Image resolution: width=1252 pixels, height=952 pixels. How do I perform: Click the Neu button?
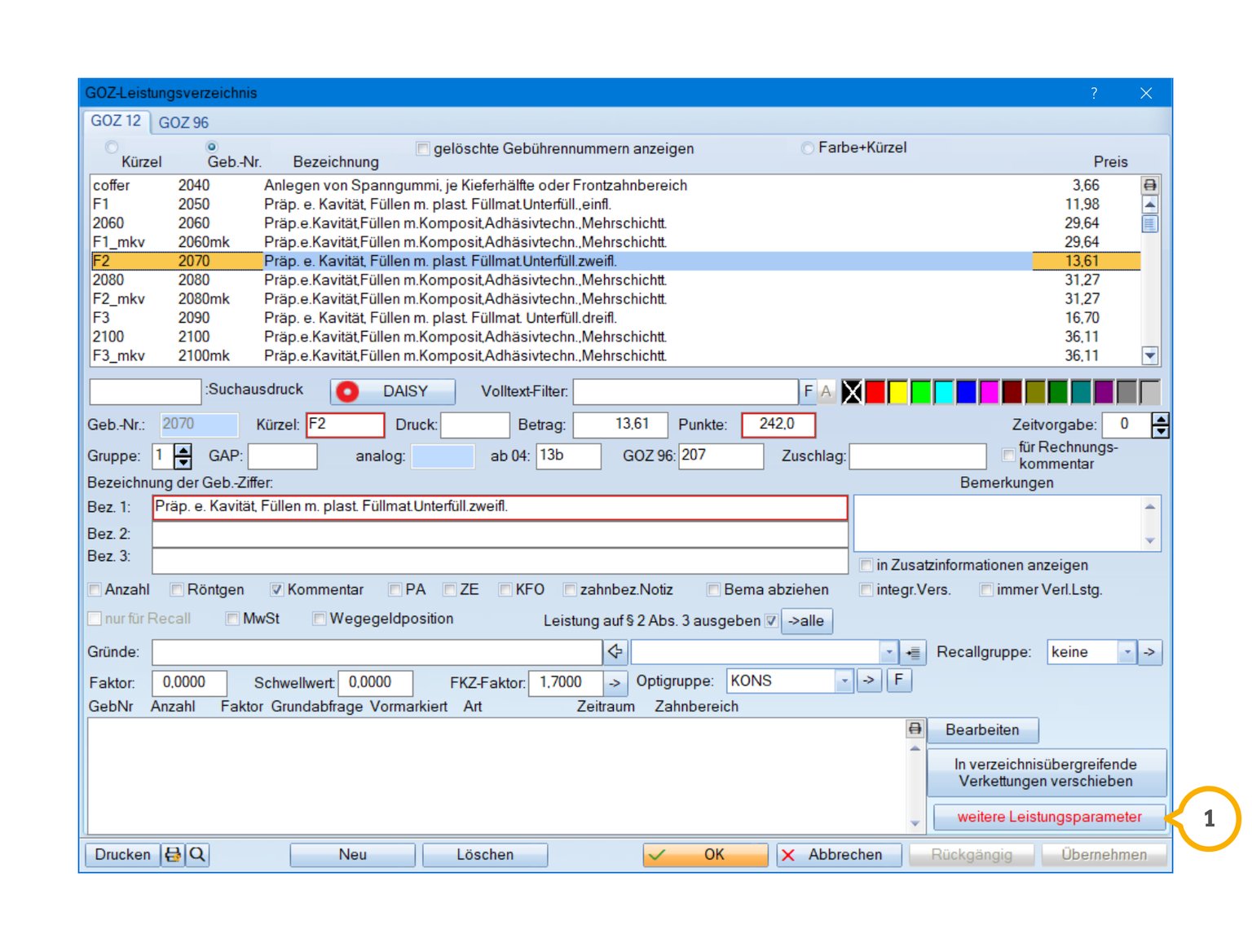(352, 854)
